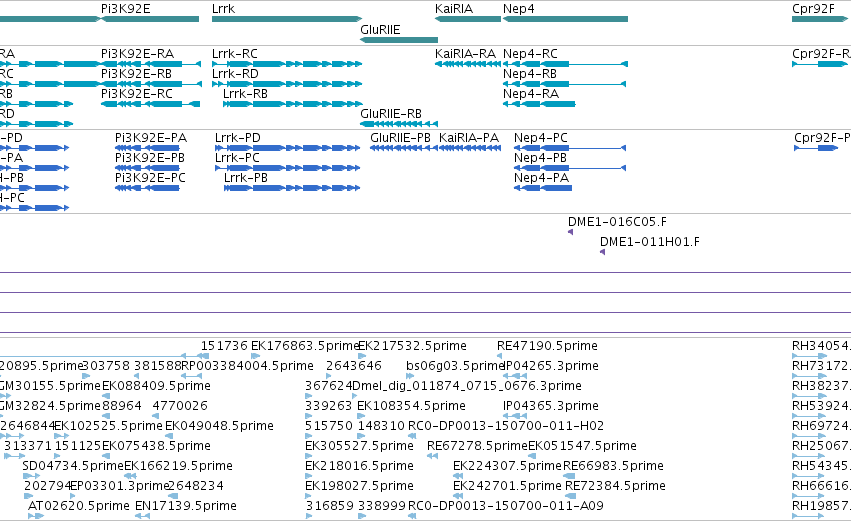This screenshot has height=521, width=851.
Task: Select the Nep4-PB protein label
Action: click(540, 158)
